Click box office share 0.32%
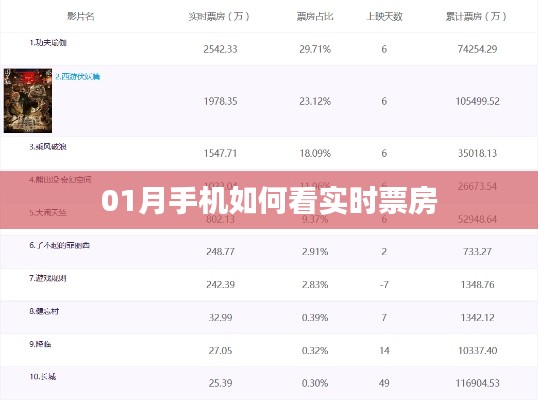This screenshot has width=538, height=400. (x=315, y=350)
